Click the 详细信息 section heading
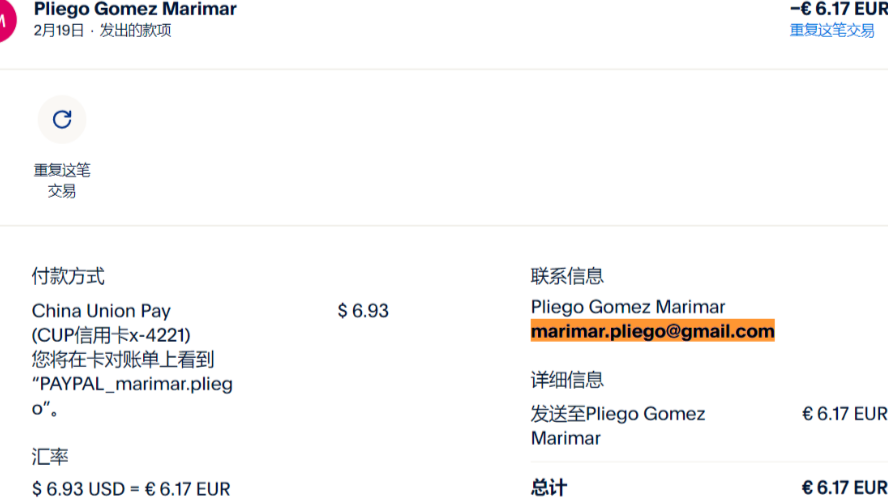Screen dimensions: 888x500 click(x=567, y=380)
